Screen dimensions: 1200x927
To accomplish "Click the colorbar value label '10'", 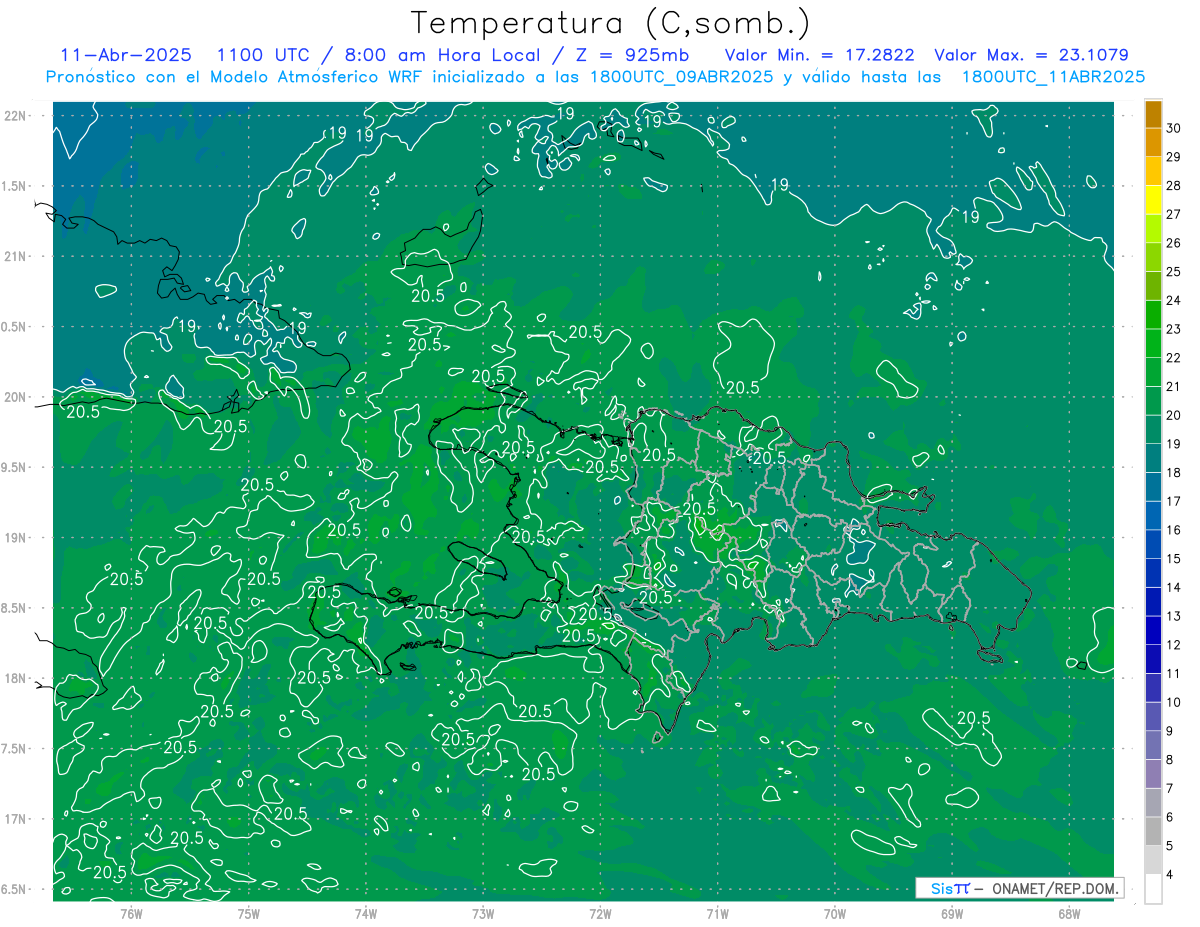I will click(x=1174, y=702).
